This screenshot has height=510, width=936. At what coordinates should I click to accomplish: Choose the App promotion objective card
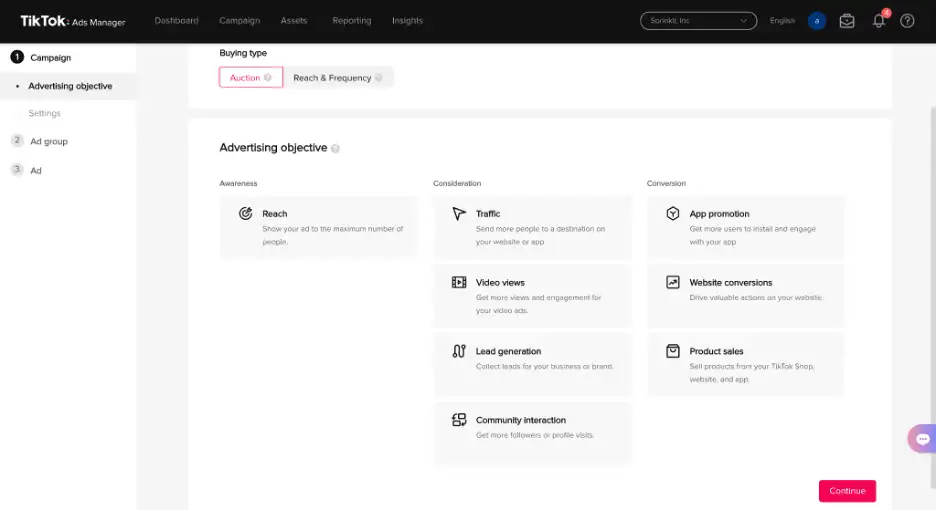(x=746, y=227)
